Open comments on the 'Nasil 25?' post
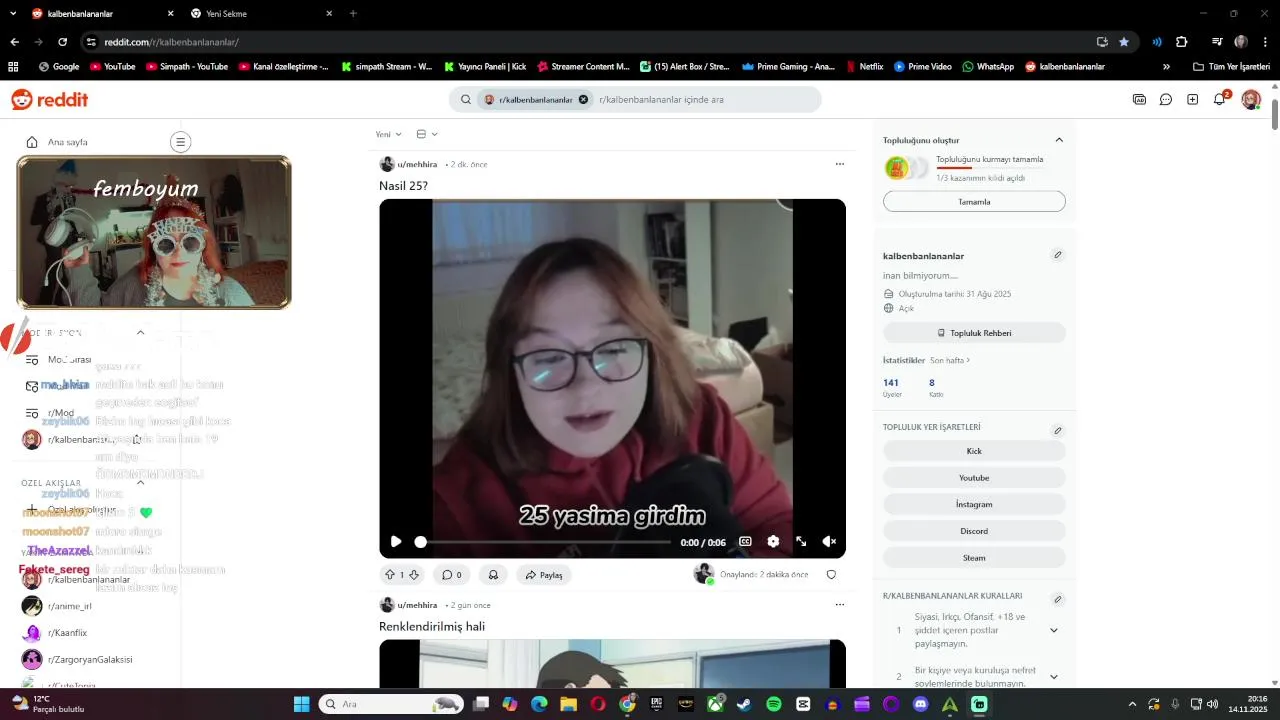Screen dimensions: 1280x720 click(x=452, y=575)
